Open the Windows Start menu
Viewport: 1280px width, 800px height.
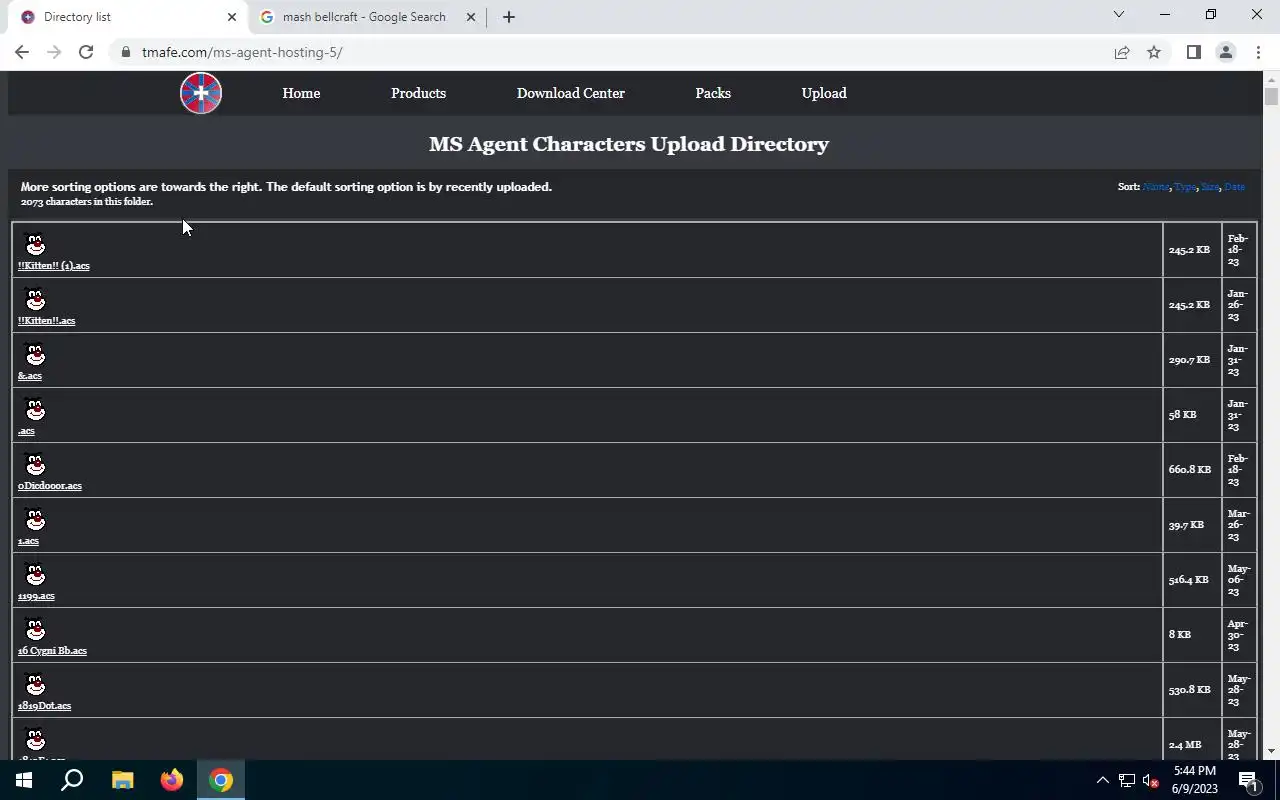click(24, 780)
